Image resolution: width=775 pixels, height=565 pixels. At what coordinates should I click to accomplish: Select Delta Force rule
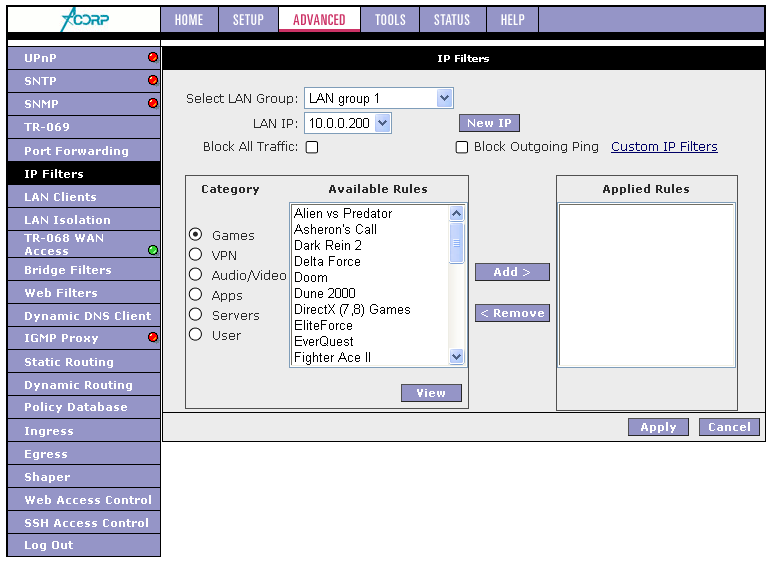point(370,261)
